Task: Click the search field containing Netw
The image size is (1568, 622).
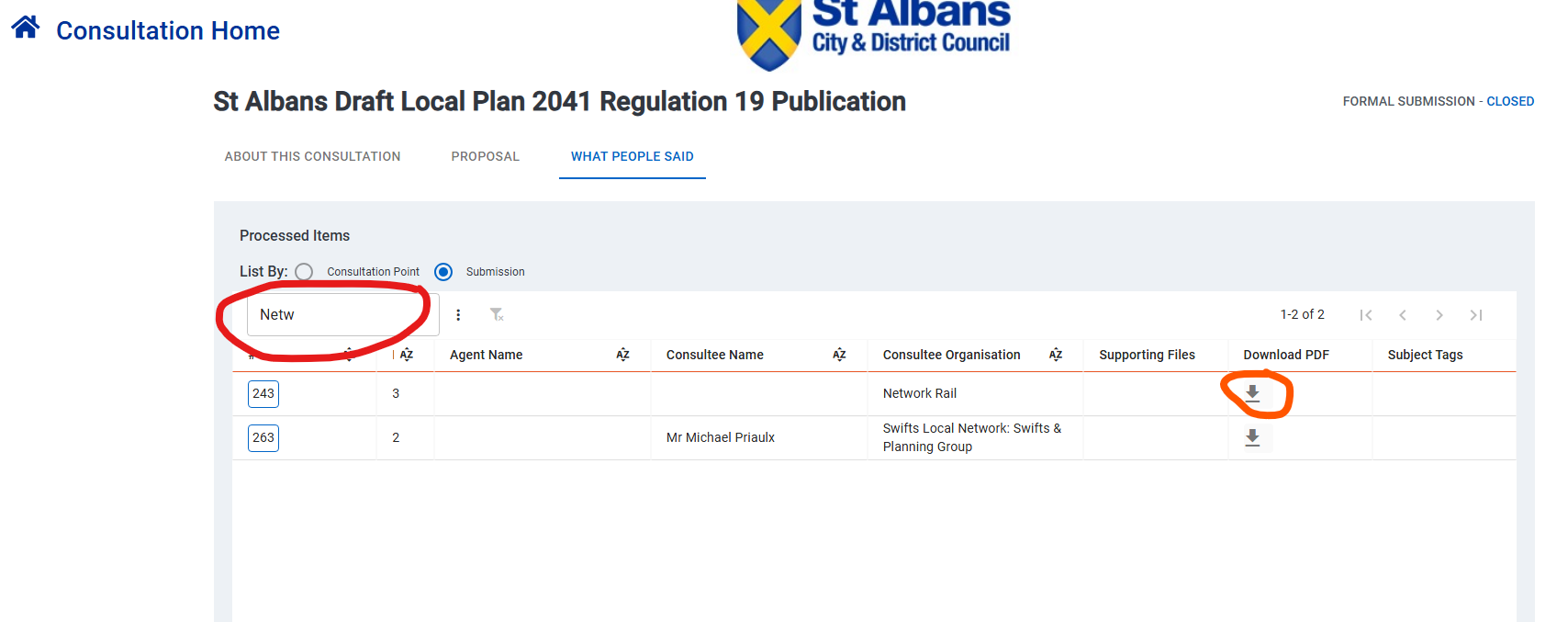Action: tap(342, 314)
